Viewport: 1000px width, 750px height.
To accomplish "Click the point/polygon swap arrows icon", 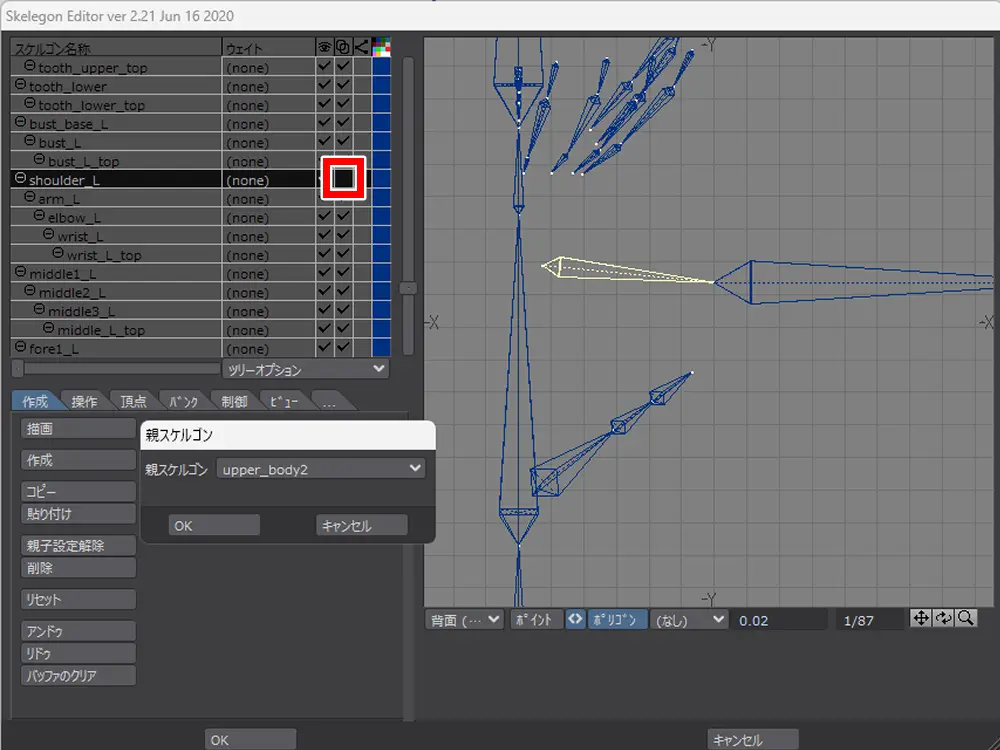I will [575, 620].
